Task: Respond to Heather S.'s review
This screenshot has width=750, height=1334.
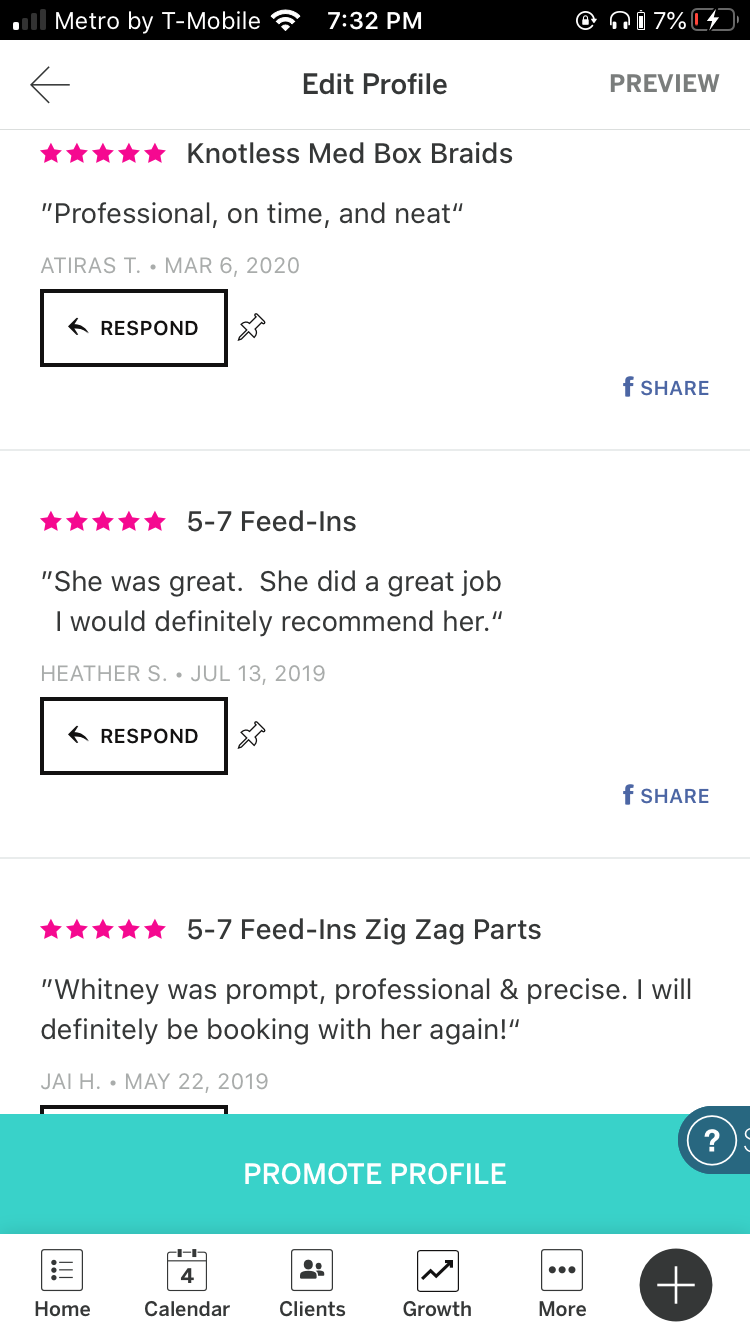Action: pyautogui.click(x=134, y=736)
